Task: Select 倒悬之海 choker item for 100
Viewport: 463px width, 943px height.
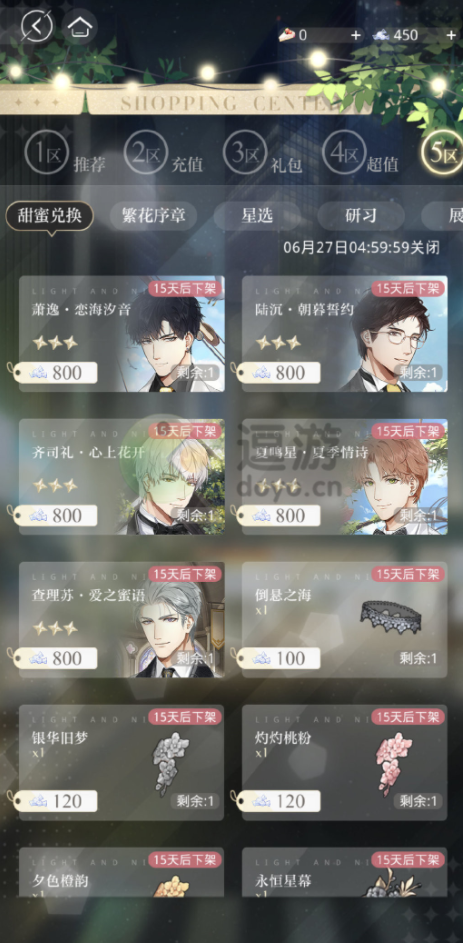Action: pos(345,619)
